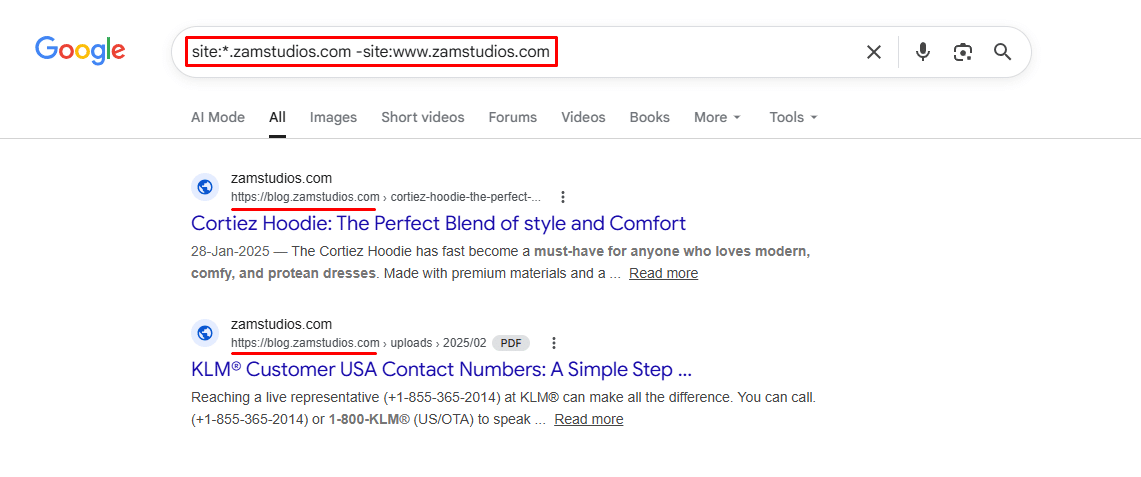The height and width of the screenshot is (477, 1141).
Task: Click the PDF badge on KLM result
Action: pos(511,342)
